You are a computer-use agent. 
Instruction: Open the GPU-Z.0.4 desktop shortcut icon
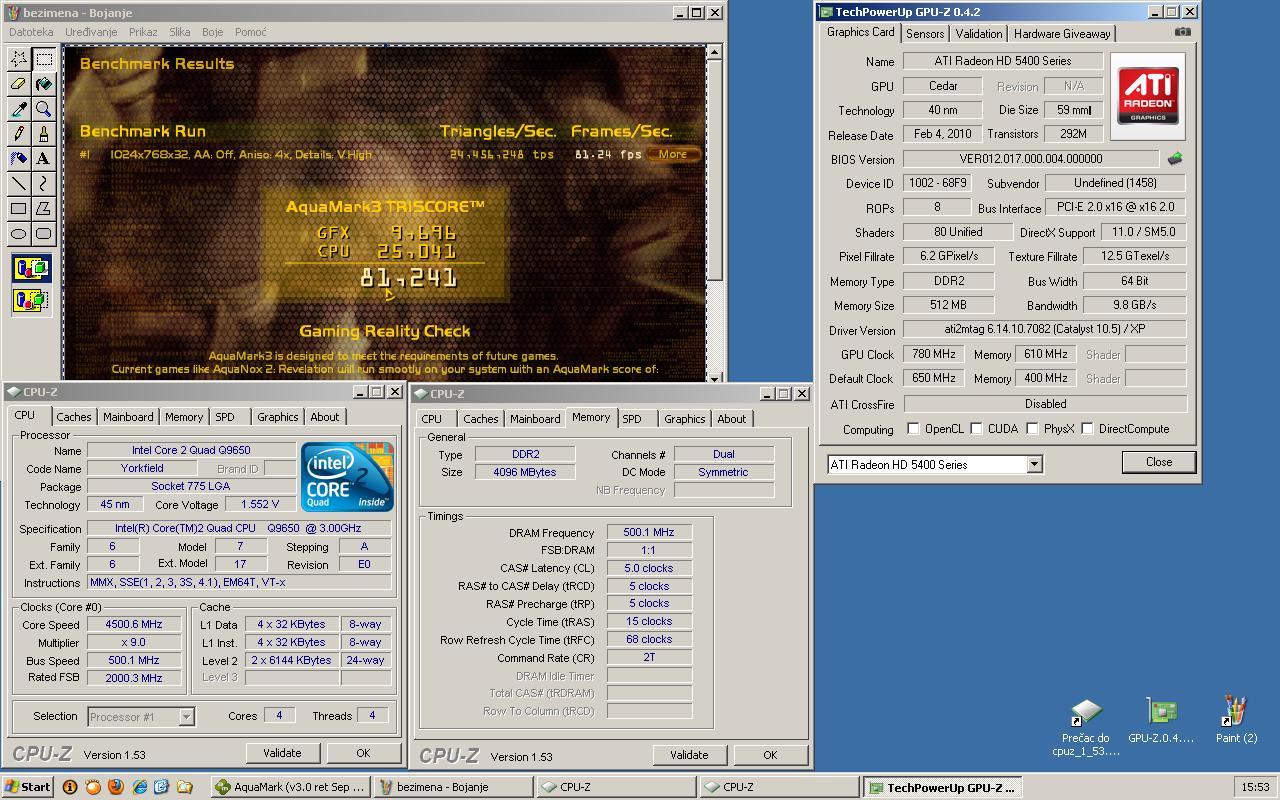pos(1161,720)
